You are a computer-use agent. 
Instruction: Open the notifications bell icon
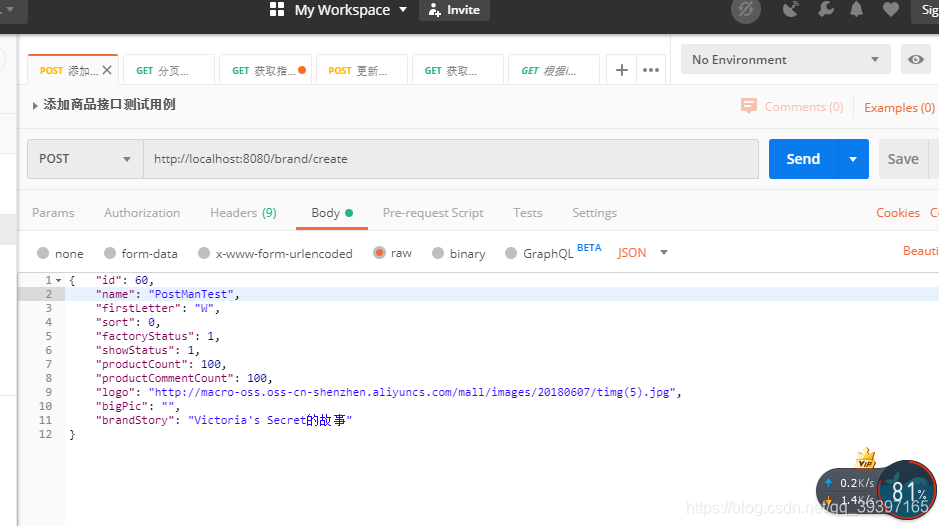pos(857,9)
